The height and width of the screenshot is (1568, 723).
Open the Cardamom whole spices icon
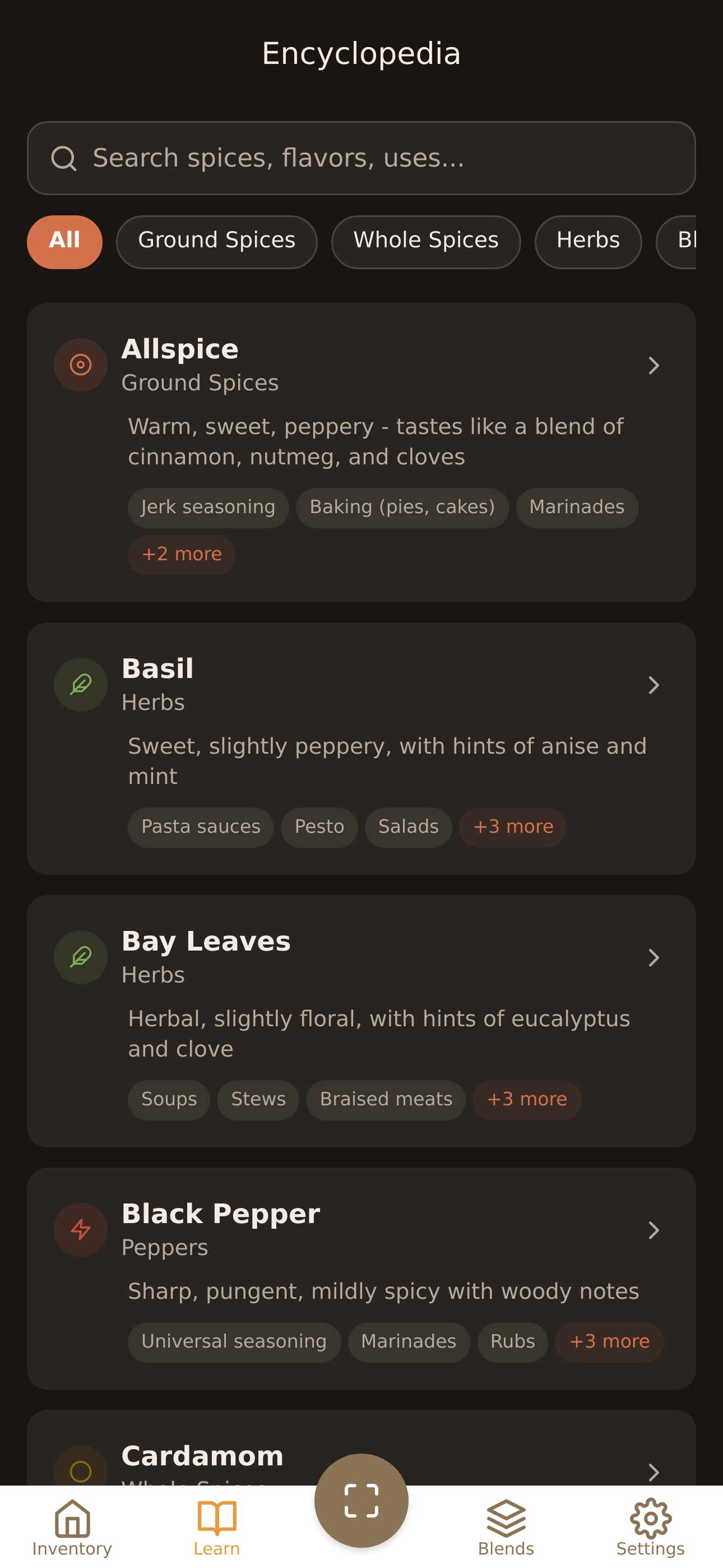pyautogui.click(x=80, y=1472)
